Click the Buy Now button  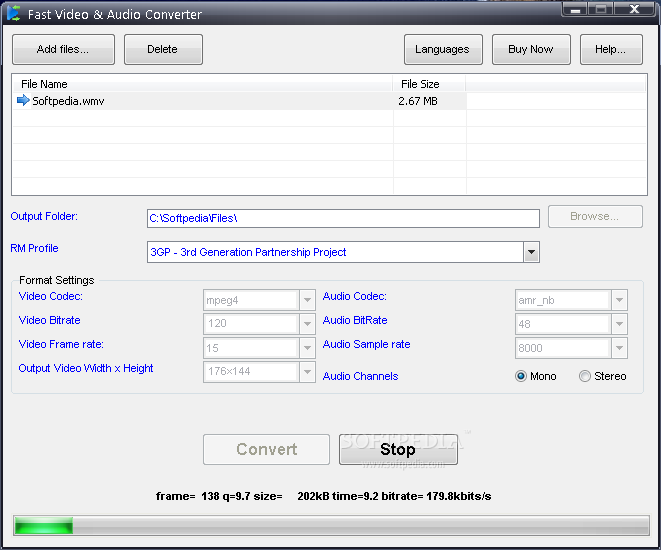(x=531, y=49)
